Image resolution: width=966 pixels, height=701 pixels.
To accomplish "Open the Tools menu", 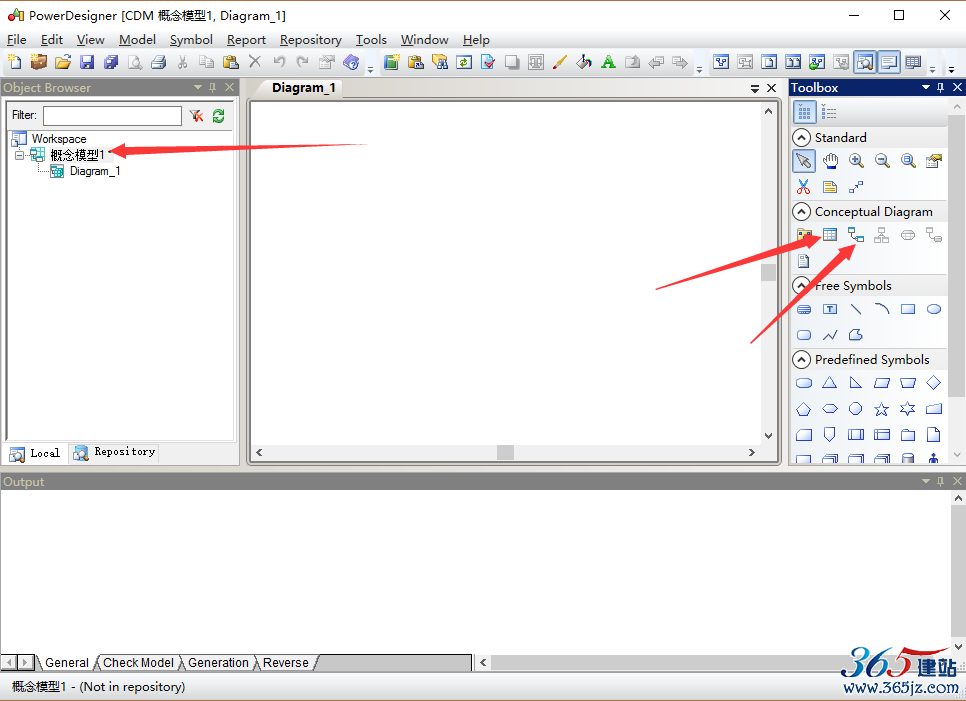I will (x=371, y=39).
